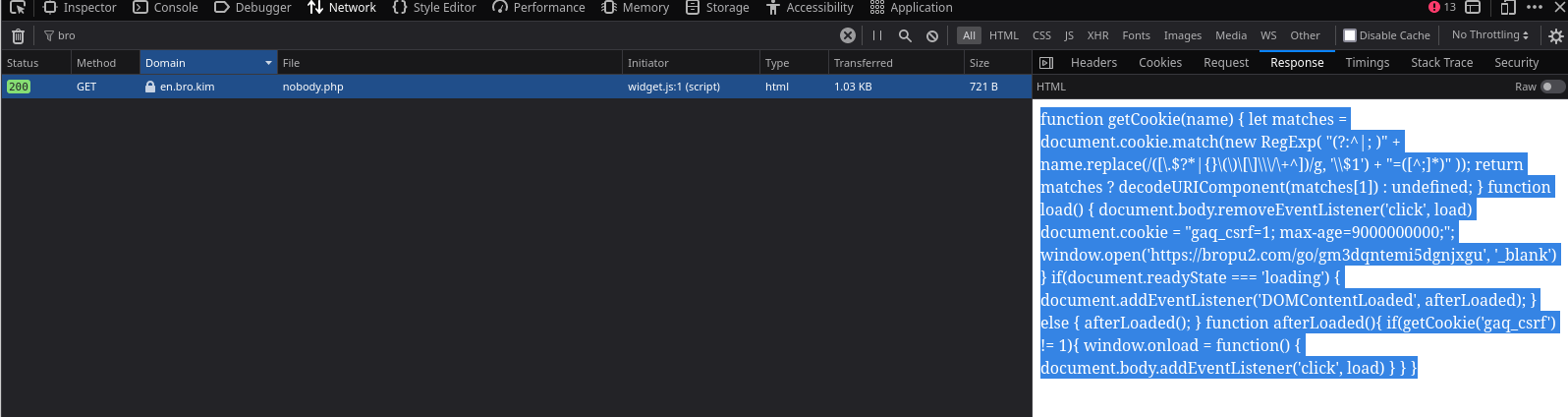Open the DevTools three-dot options menu
Screen dimensions: 1568x417
(x=1535, y=8)
